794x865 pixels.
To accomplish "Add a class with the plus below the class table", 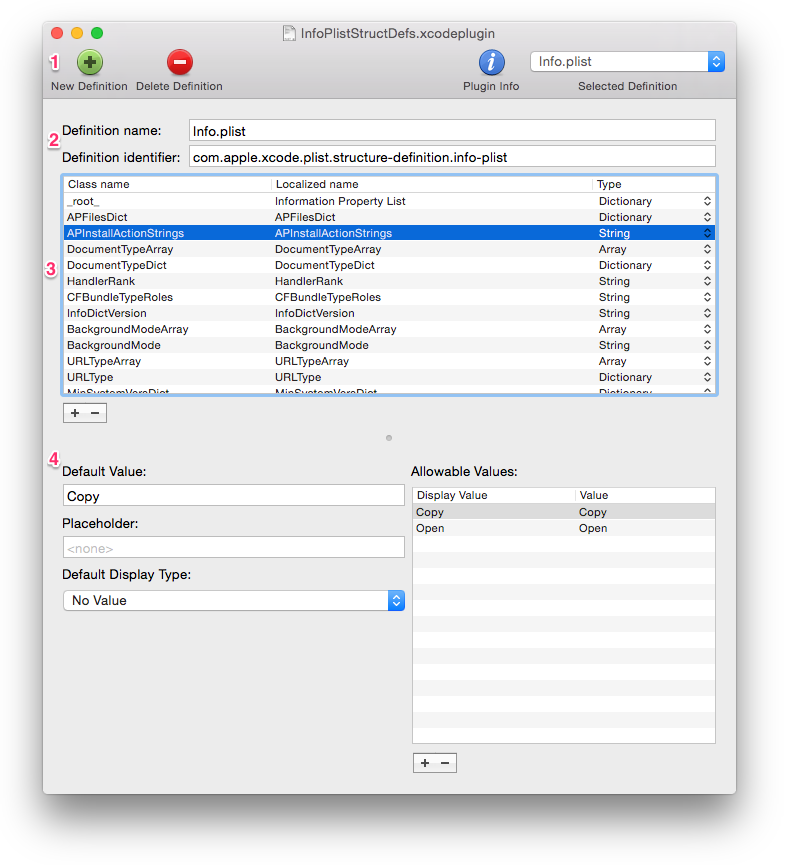I will (x=75, y=413).
